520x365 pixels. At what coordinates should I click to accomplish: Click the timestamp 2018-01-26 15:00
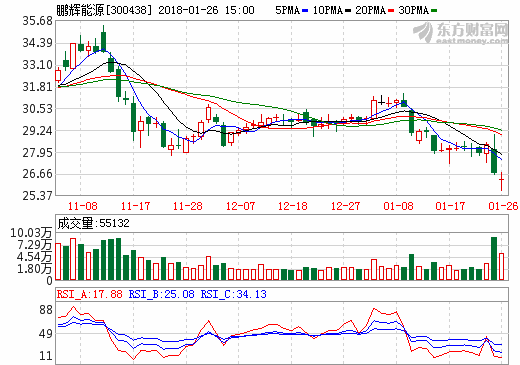pos(206,10)
